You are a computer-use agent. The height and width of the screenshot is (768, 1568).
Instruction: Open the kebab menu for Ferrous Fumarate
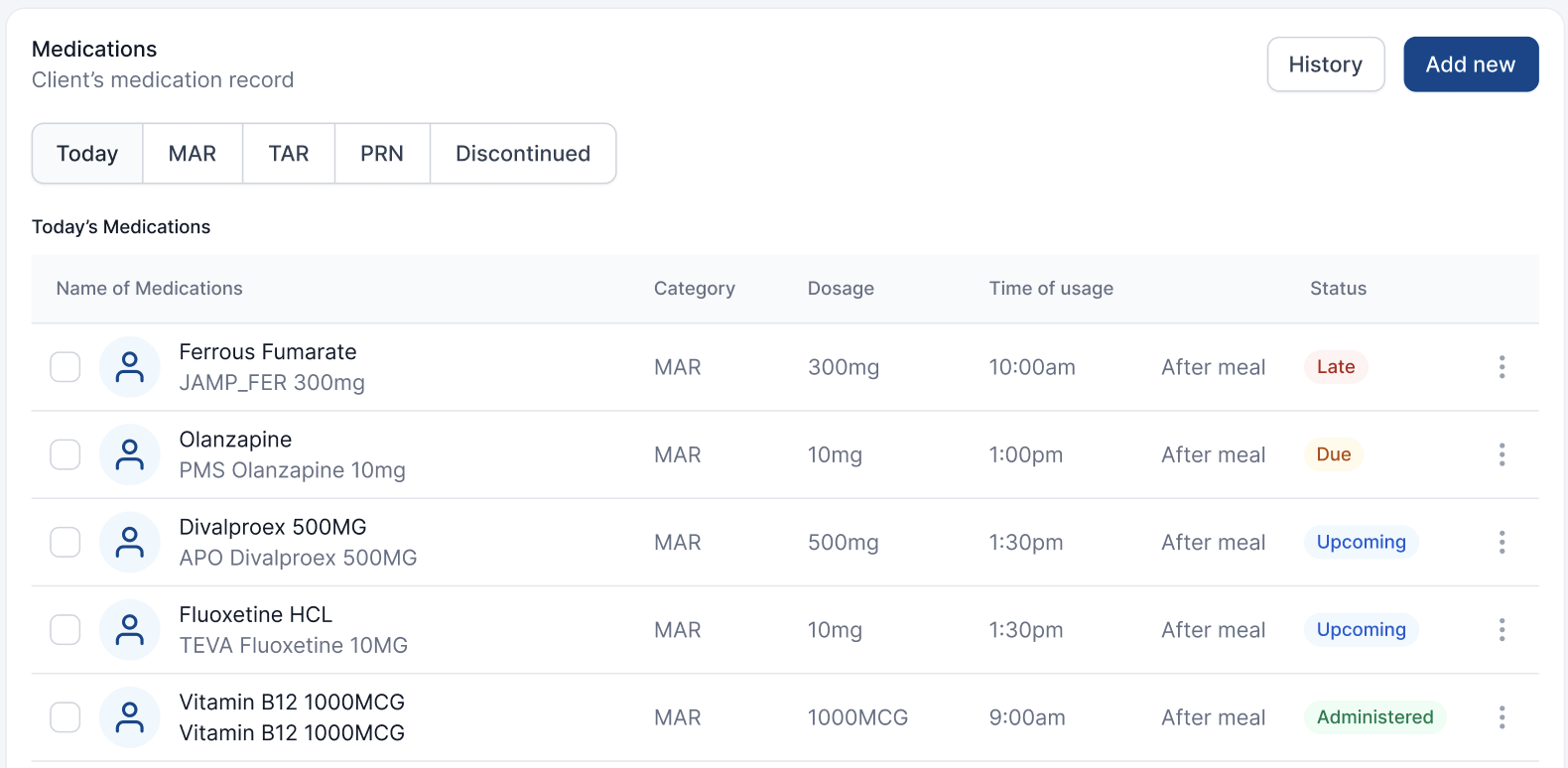point(1502,367)
